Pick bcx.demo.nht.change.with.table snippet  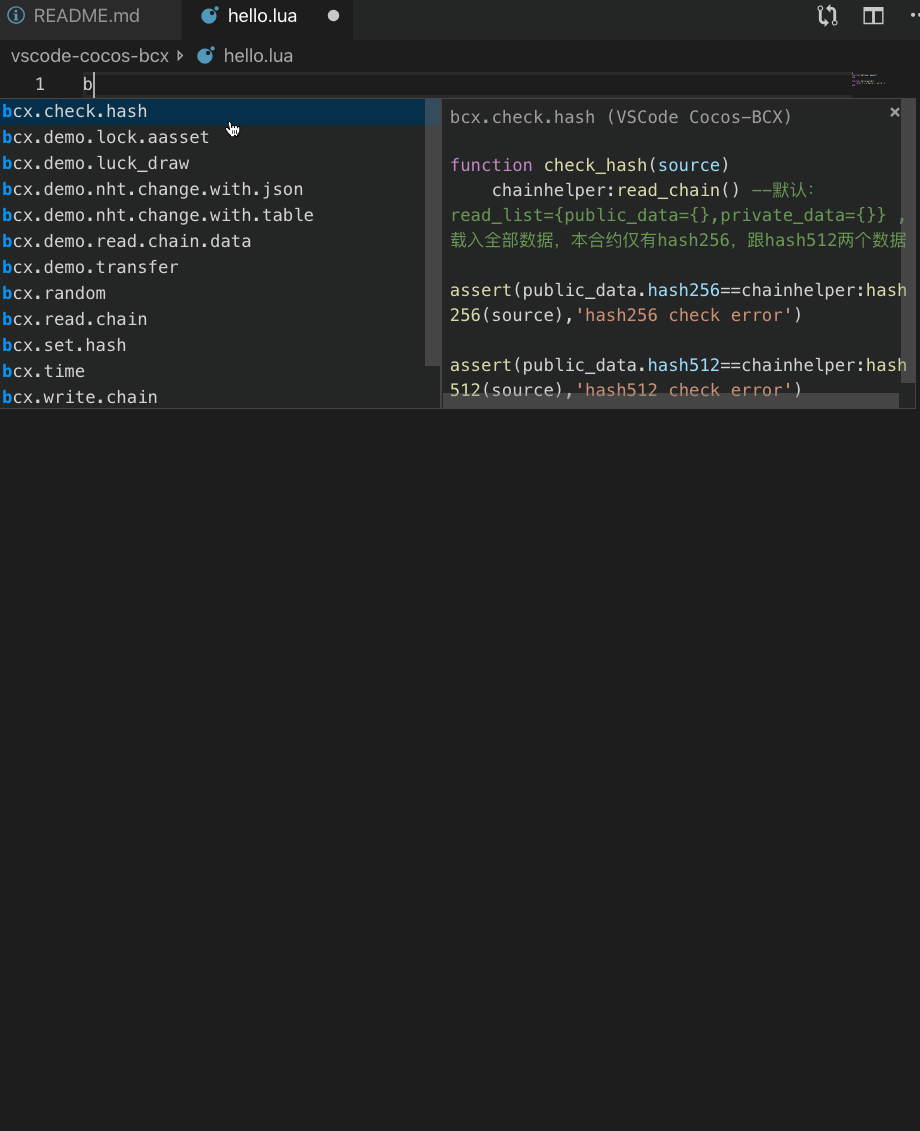(212, 215)
